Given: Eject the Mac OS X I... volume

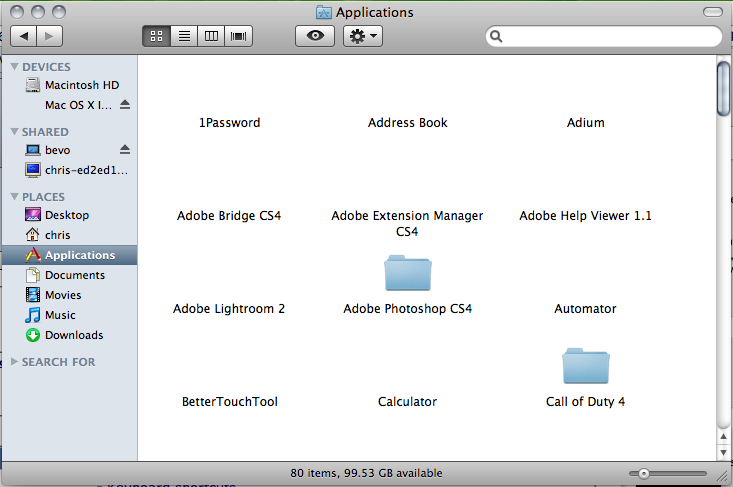Looking at the screenshot, I should pos(125,104).
